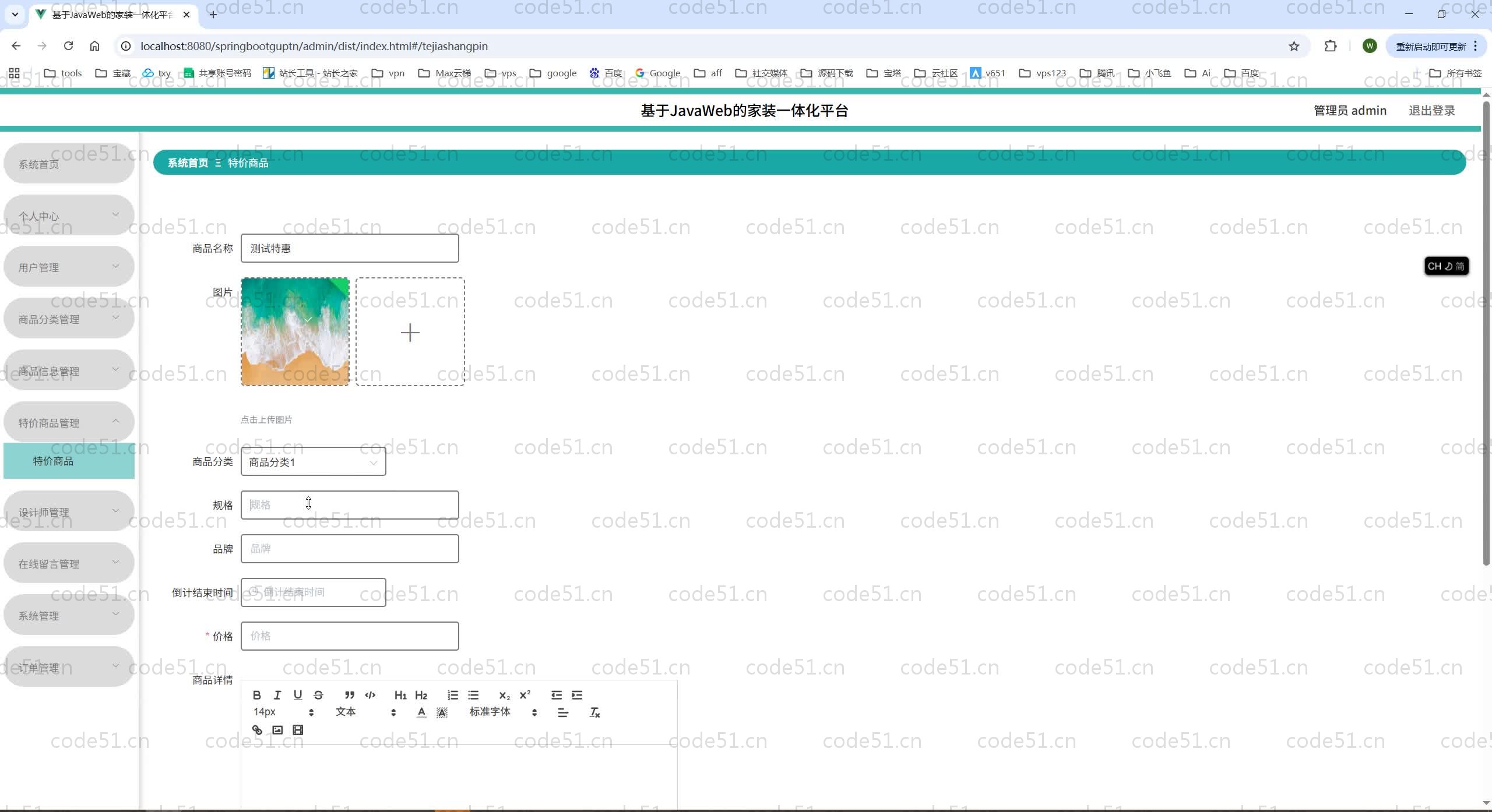Open the 订单管理 sidebar menu
The image size is (1492, 812).
pos(69,668)
